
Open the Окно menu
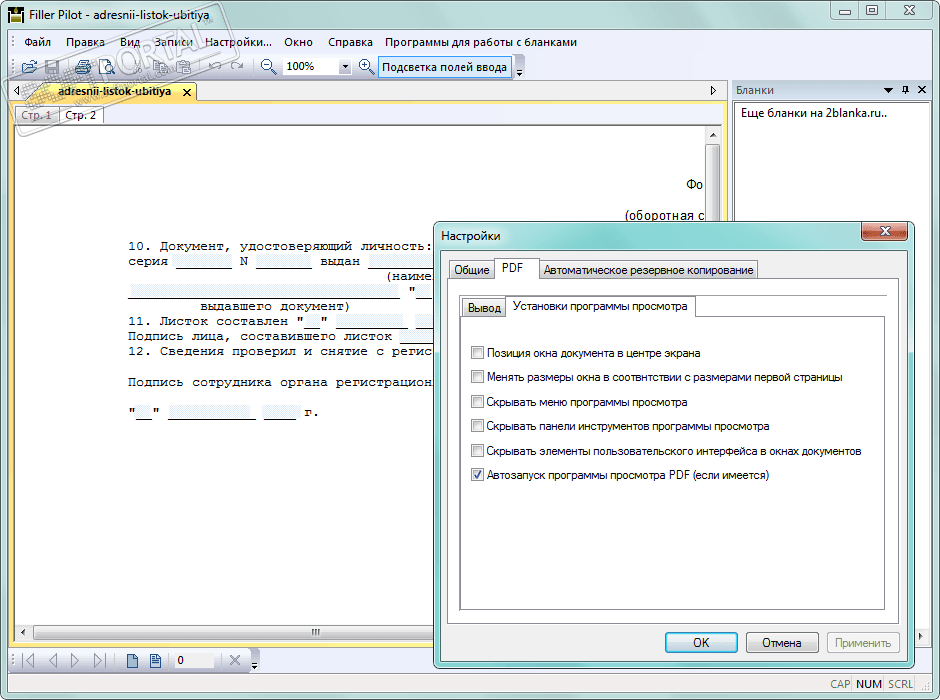pyautogui.click(x=299, y=42)
